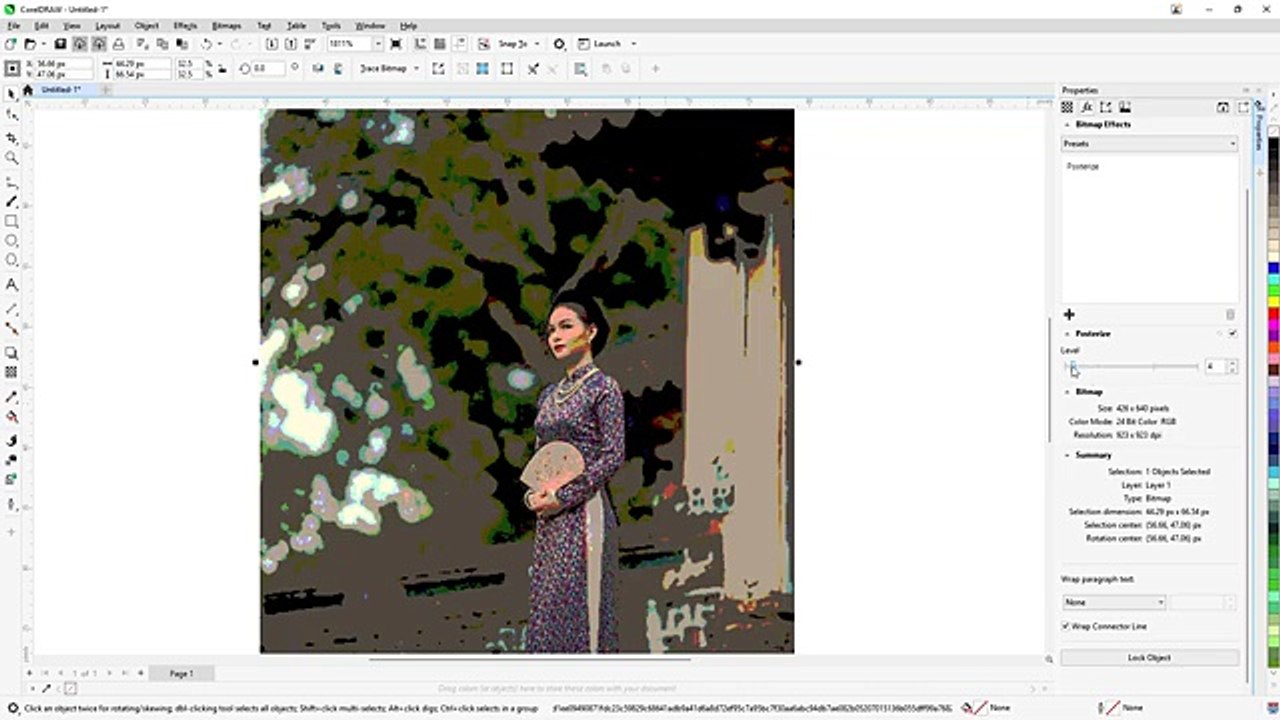1280x720 pixels.
Task: Click the Level value input field
Action: pos(1215,367)
